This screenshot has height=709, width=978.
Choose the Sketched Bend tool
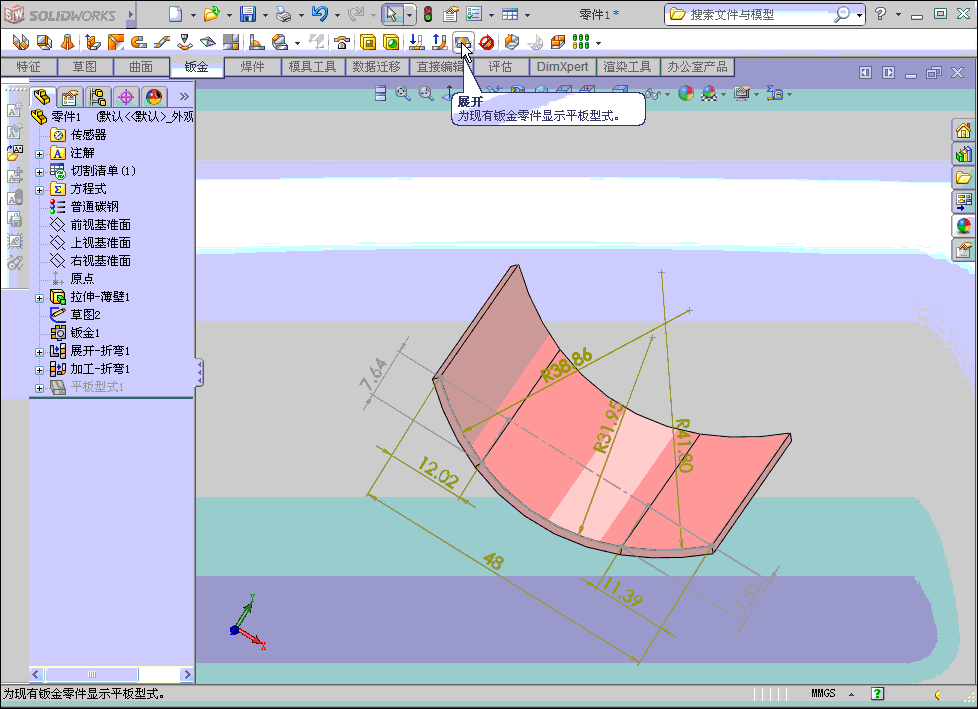pyautogui.click(x=185, y=42)
